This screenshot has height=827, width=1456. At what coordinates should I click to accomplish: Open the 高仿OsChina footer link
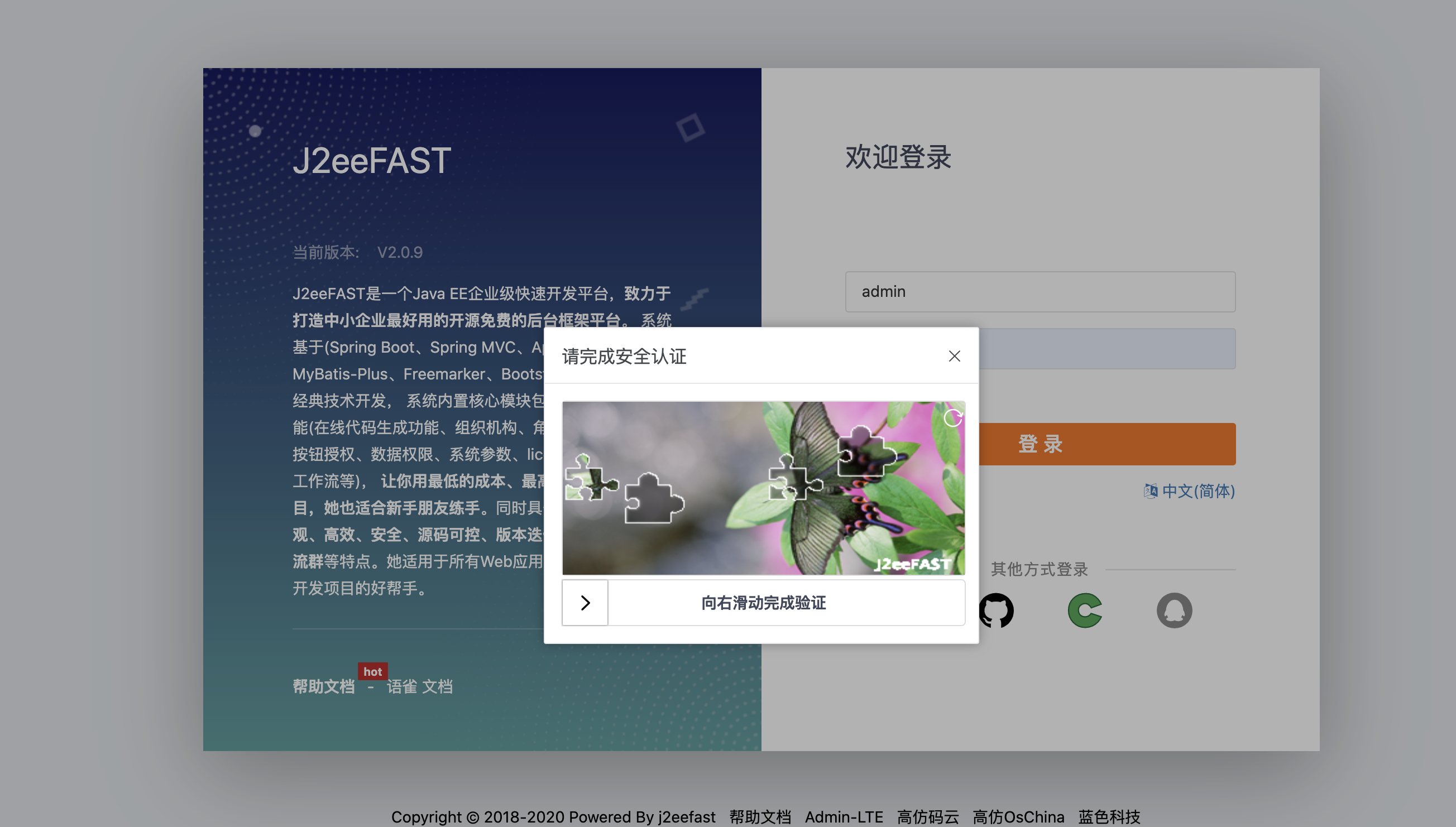click(x=1018, y=817)
